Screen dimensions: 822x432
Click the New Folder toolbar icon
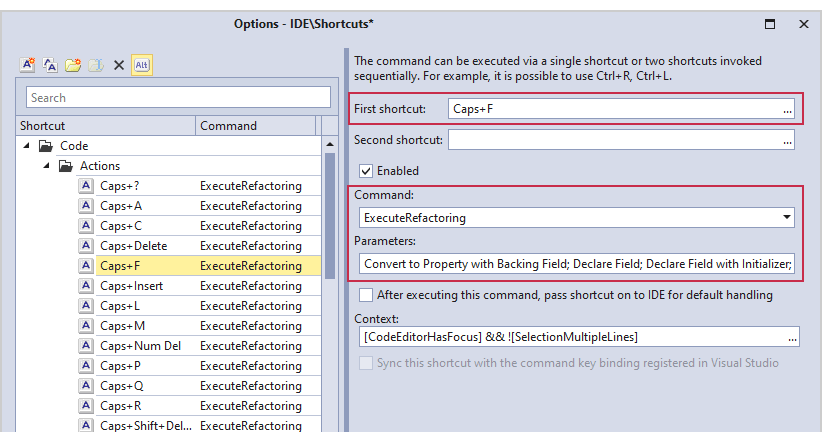[x=73, y=65]
